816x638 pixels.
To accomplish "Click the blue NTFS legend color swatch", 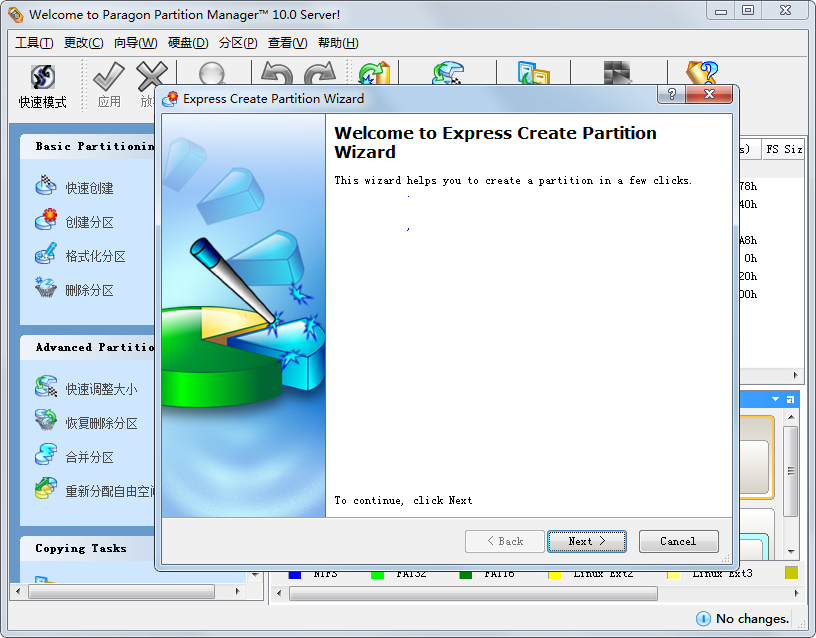I will coord(295,574).
